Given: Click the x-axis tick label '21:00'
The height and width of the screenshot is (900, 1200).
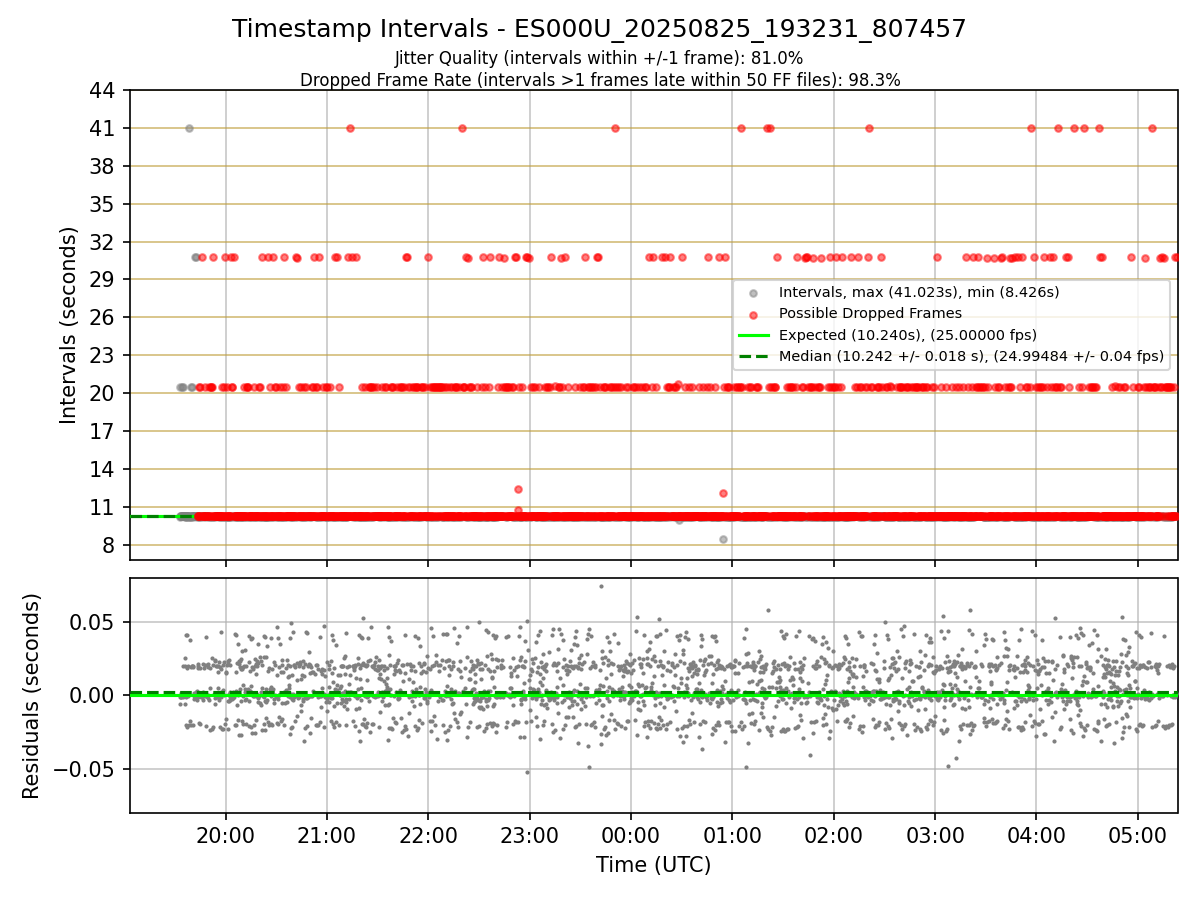Looking at the screenshot, I should tap(326, 835).
